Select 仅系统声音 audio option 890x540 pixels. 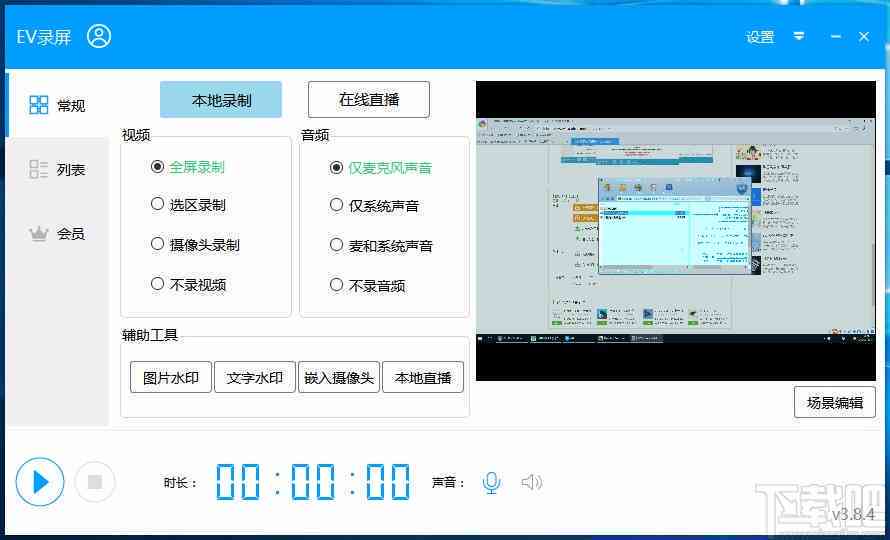(x=374, y=206)
